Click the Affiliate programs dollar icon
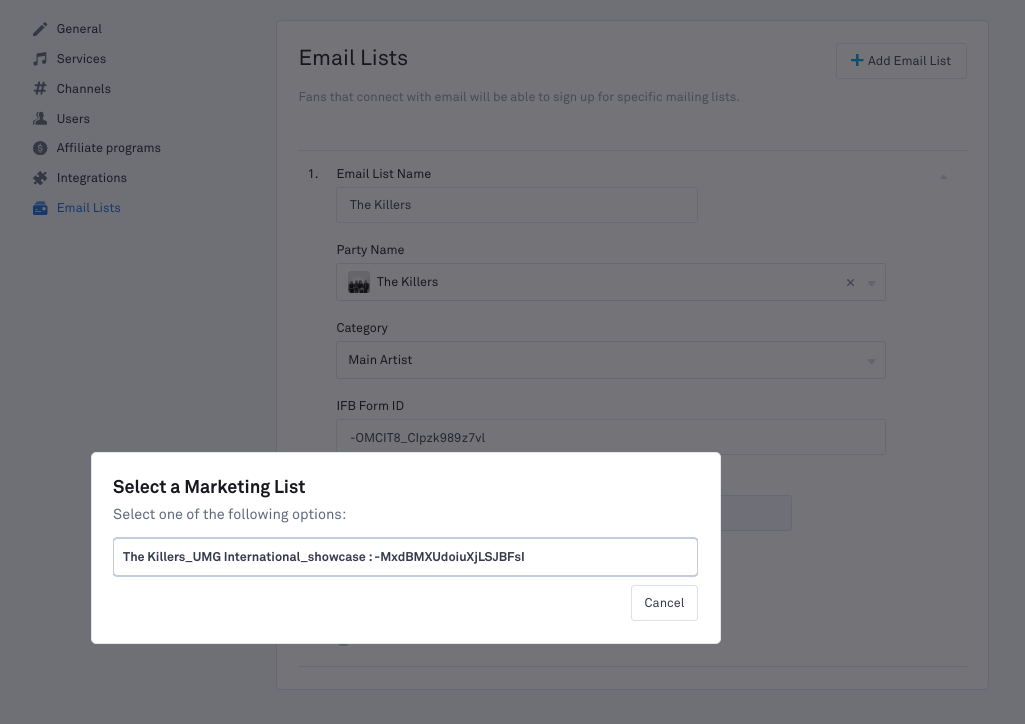The width and height of the screenshot is (1025, 724). click(40, 148)
